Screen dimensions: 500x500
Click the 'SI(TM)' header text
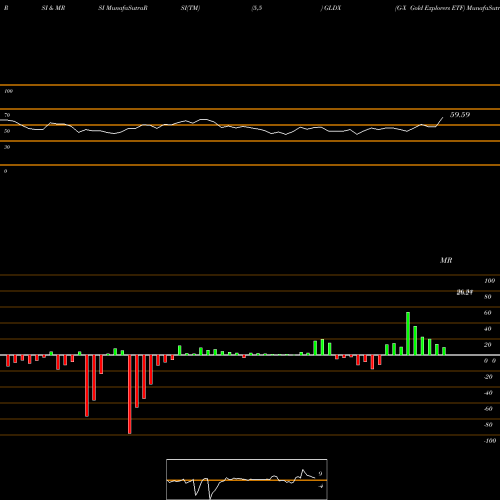tap(190, 8)
